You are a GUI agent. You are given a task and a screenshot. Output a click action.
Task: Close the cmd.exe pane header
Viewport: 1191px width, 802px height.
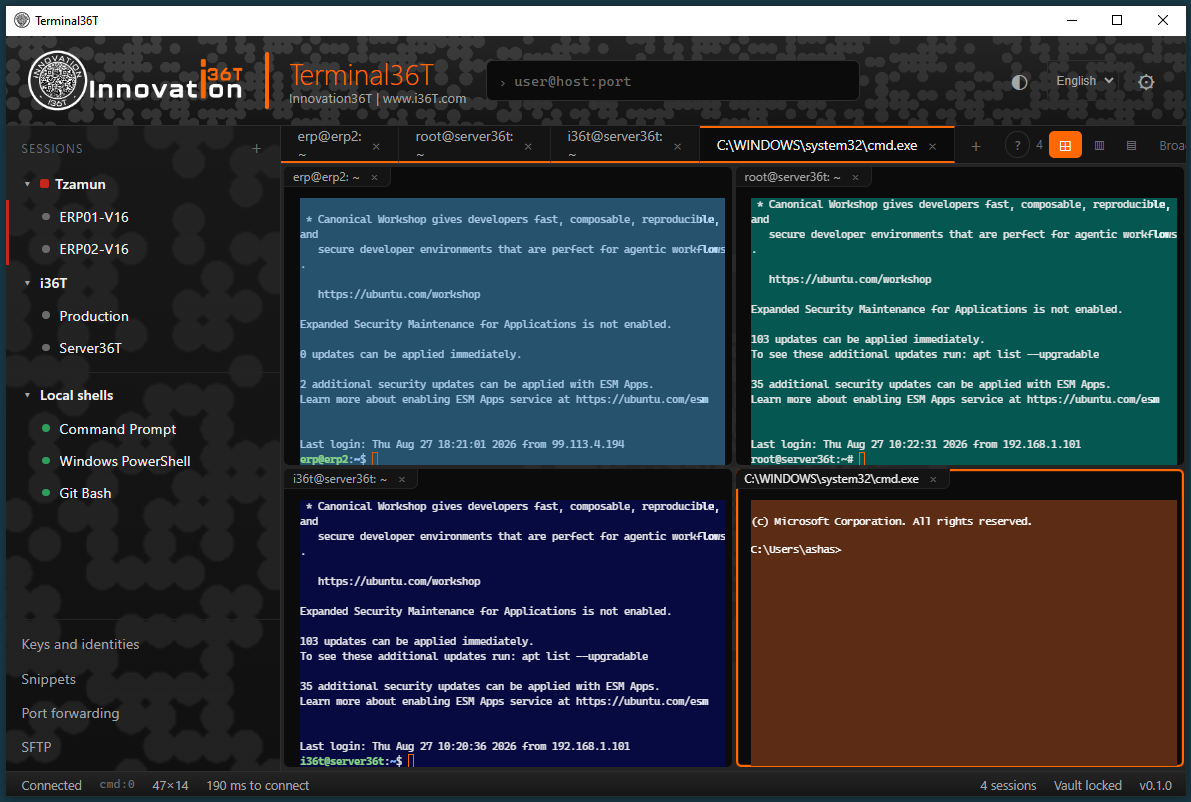tap(934, 479)
